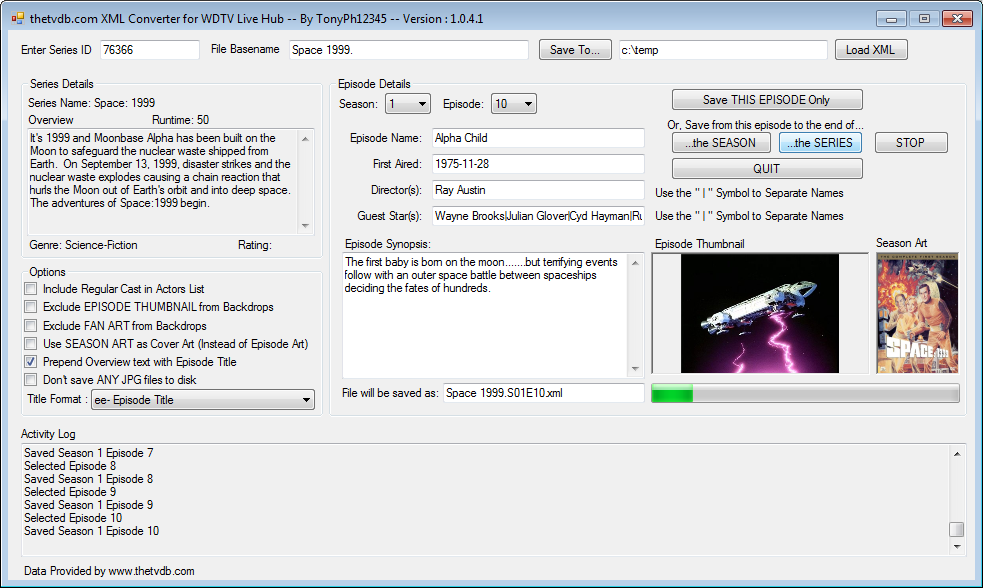Minimize the XML Converter window
This screenshot has width=983, height=588.
[x=891, y=19]
